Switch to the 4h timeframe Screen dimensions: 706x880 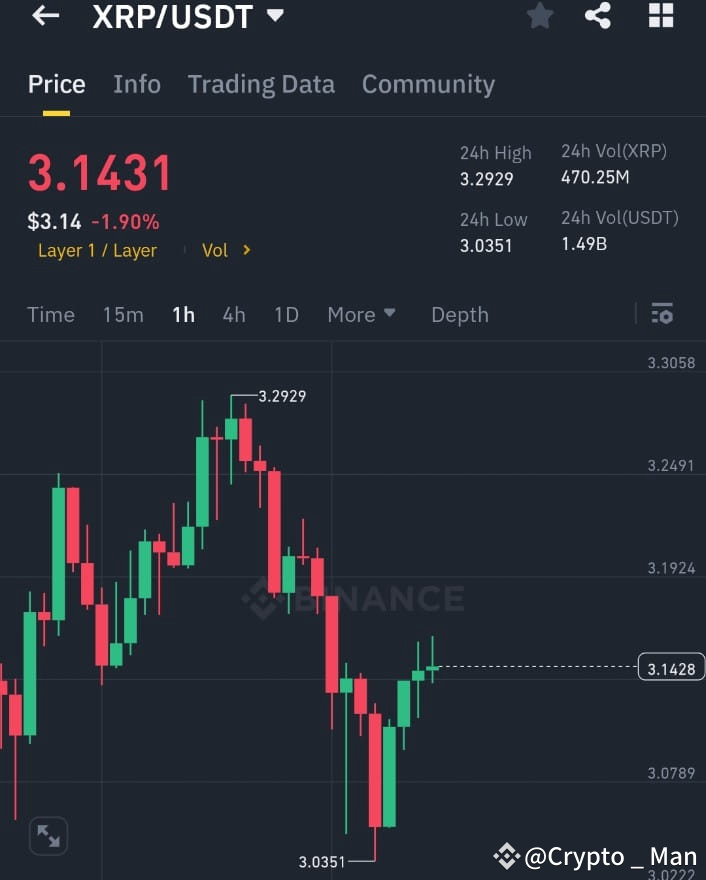[233, 314]
